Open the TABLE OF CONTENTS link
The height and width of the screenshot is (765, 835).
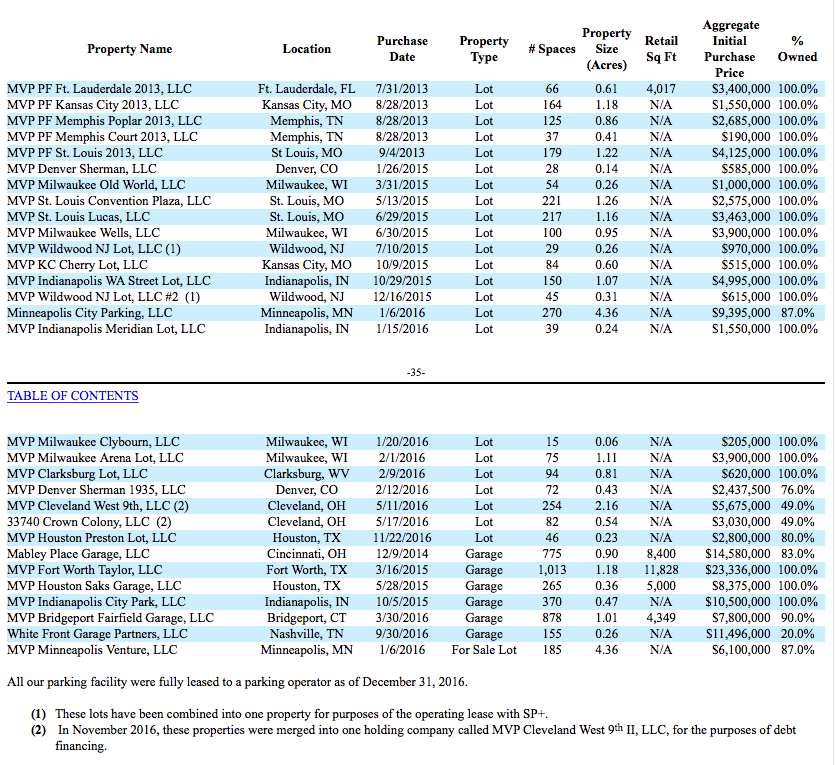tap(72, 396)
